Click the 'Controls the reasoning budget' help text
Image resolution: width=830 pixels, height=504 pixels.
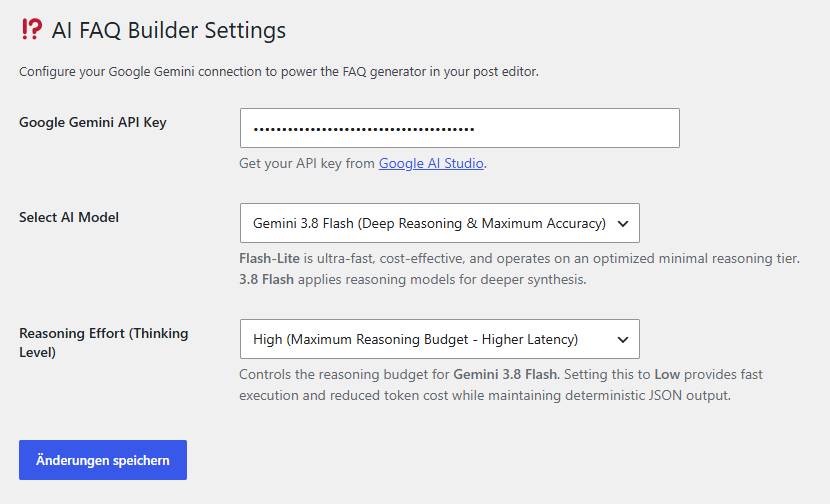point(501,385)
